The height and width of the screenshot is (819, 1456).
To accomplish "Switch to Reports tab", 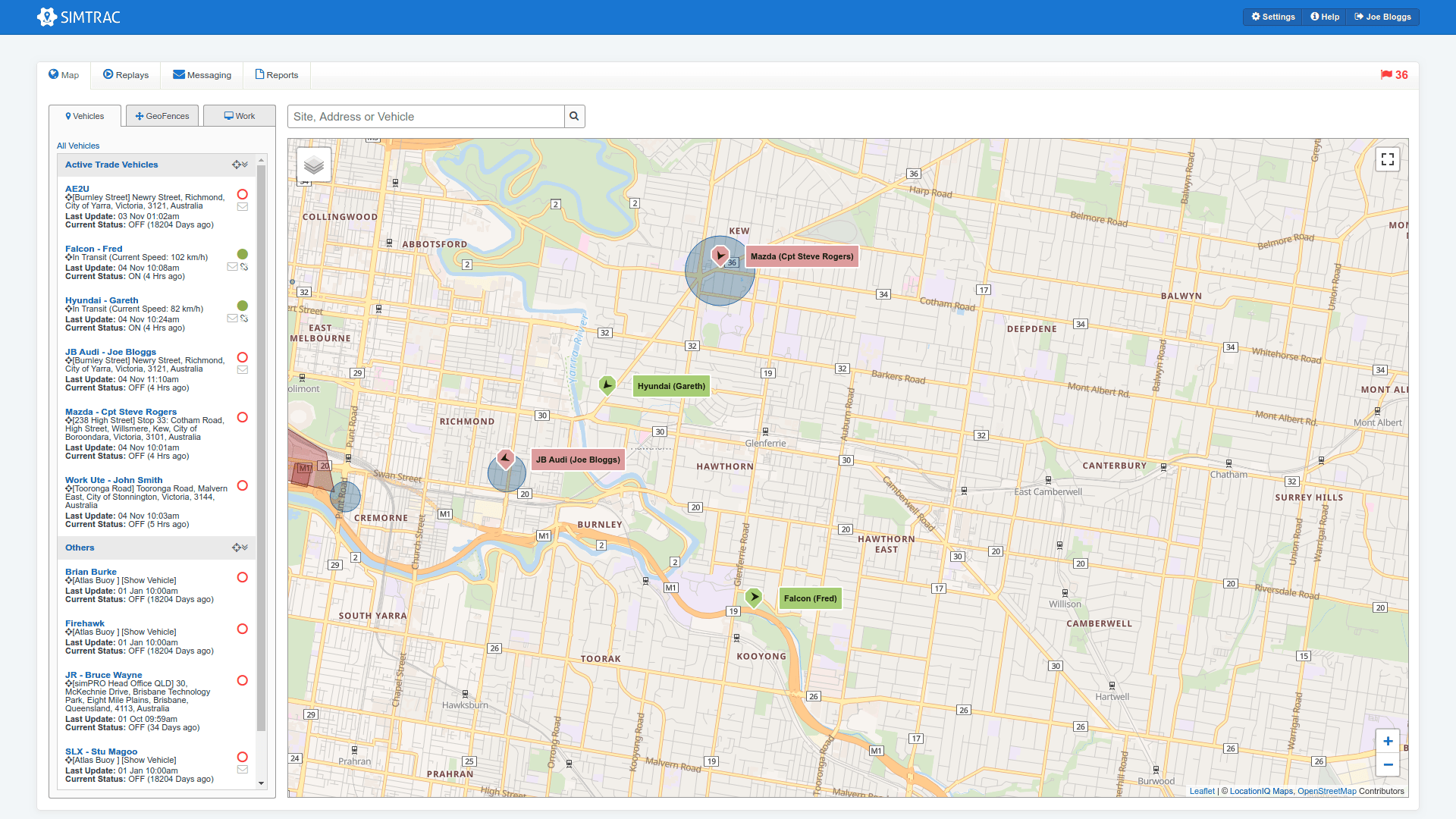I will [x=277, y=75].
